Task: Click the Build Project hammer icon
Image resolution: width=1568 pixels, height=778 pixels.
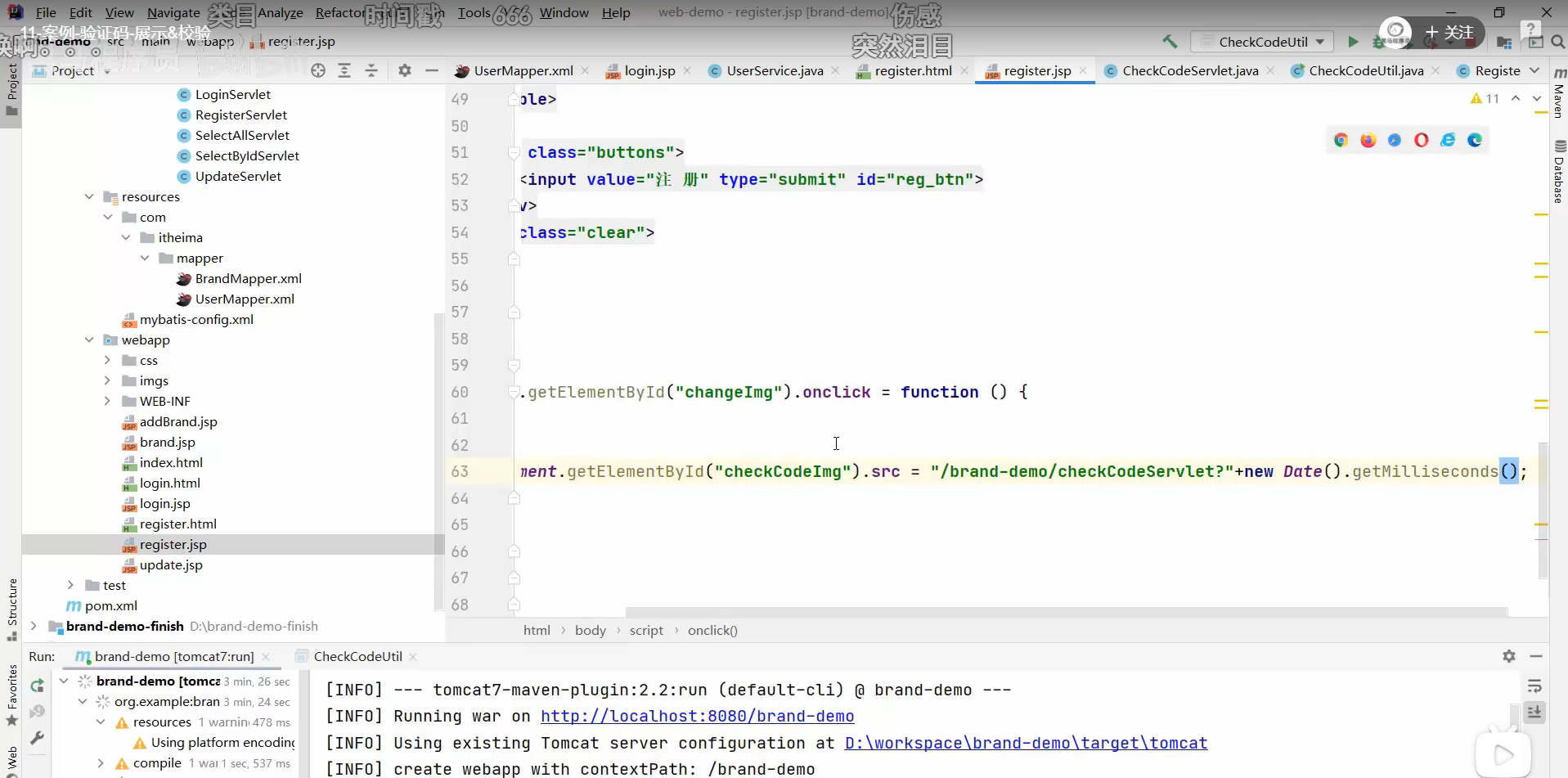Action: [1170, 42]
